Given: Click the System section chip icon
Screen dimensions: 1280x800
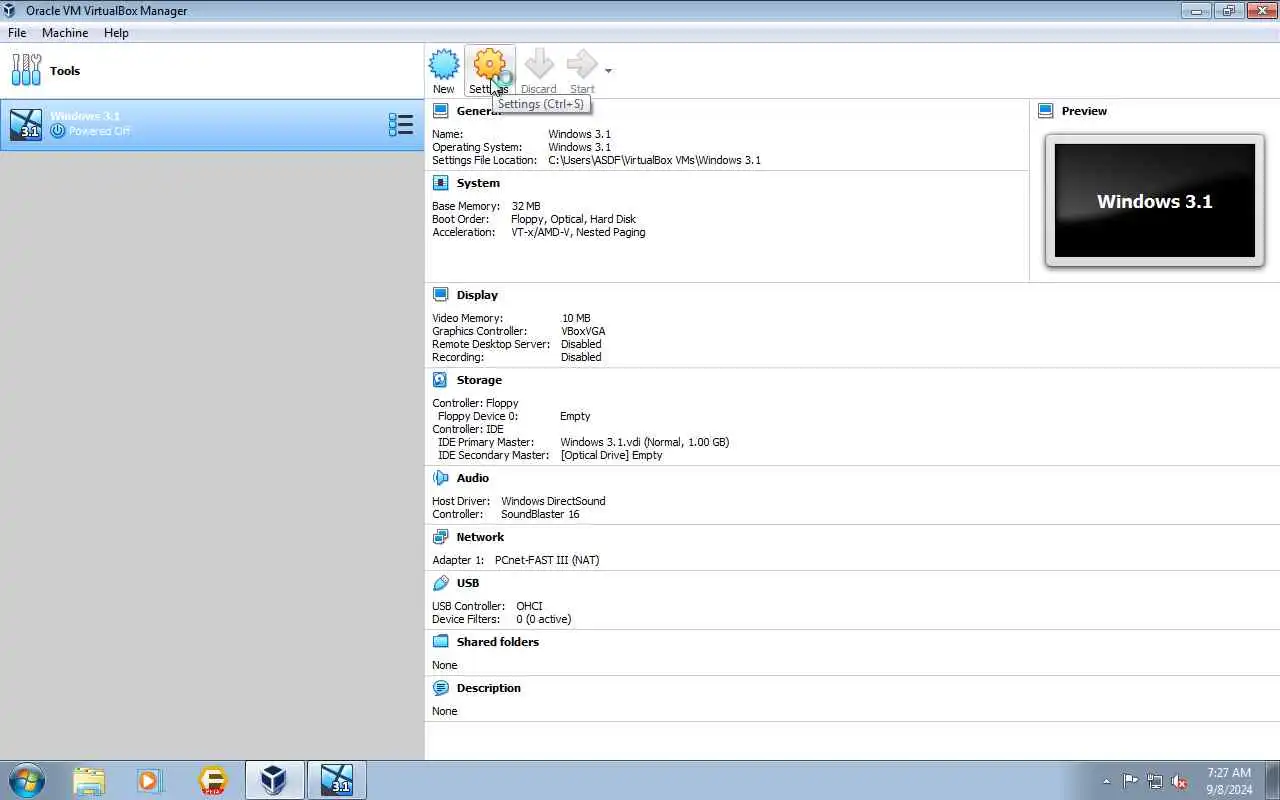Looking at the screenshot, I should click(x=440, y=183).
